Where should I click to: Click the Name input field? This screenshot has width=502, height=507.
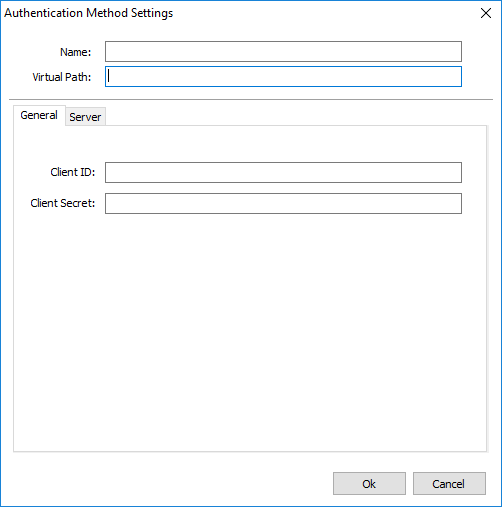coord(283,52)
